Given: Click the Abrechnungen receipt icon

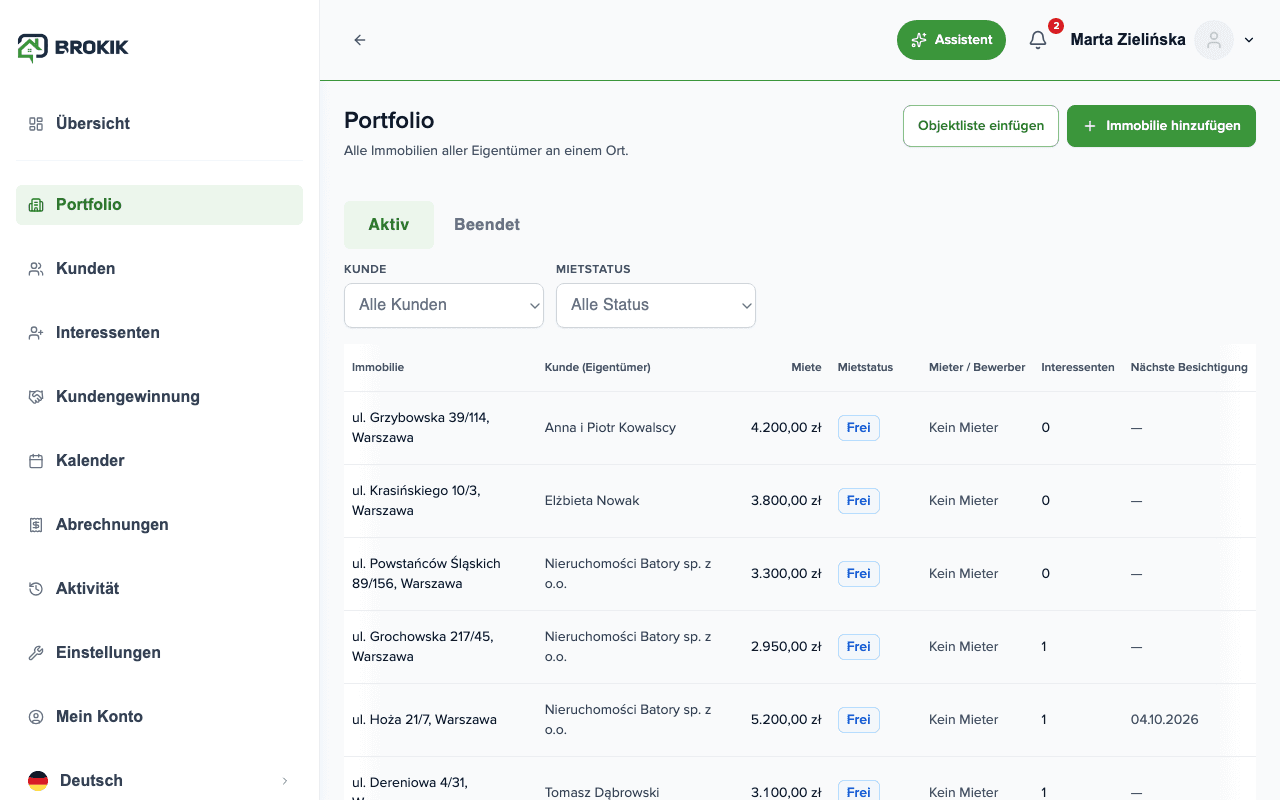Looking at the screenshot, I should tap(36, 525).
